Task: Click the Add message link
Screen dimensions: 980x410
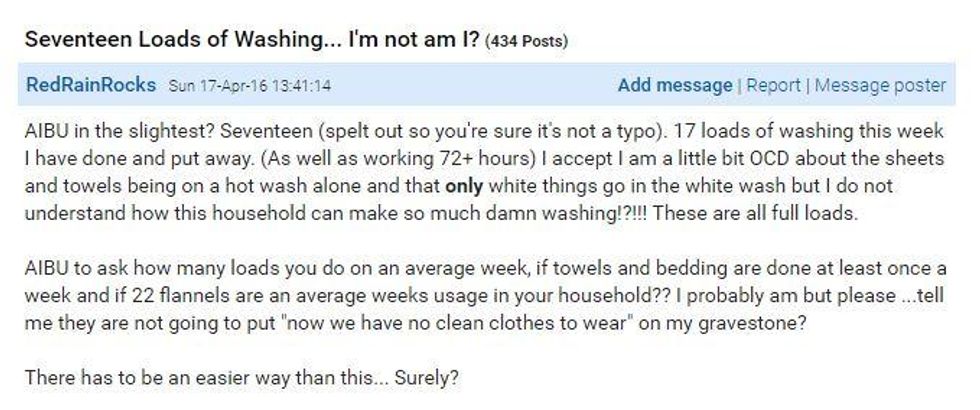Action: point(674,85)
